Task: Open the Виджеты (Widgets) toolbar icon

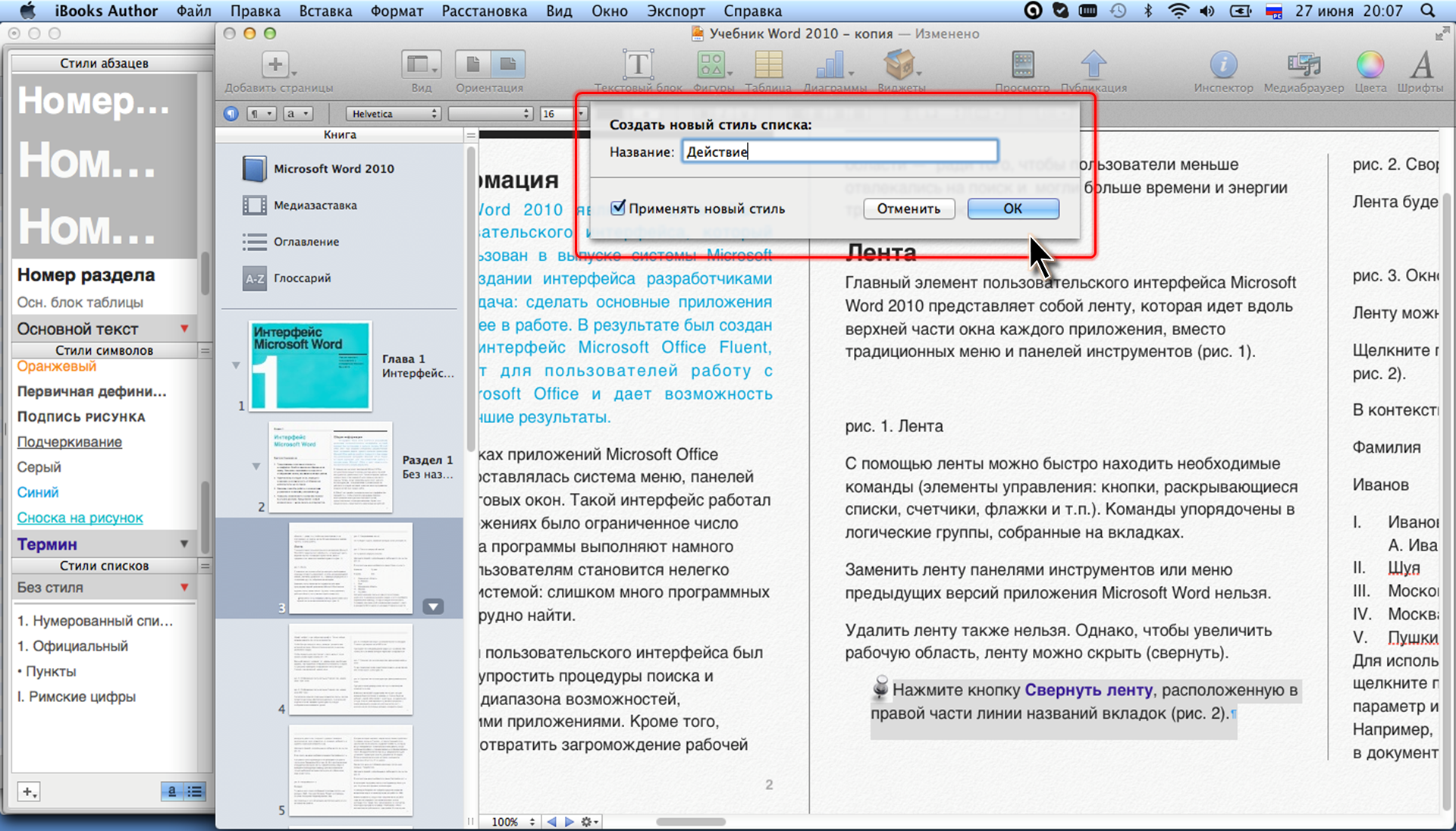Action: (x=900, y=64)
